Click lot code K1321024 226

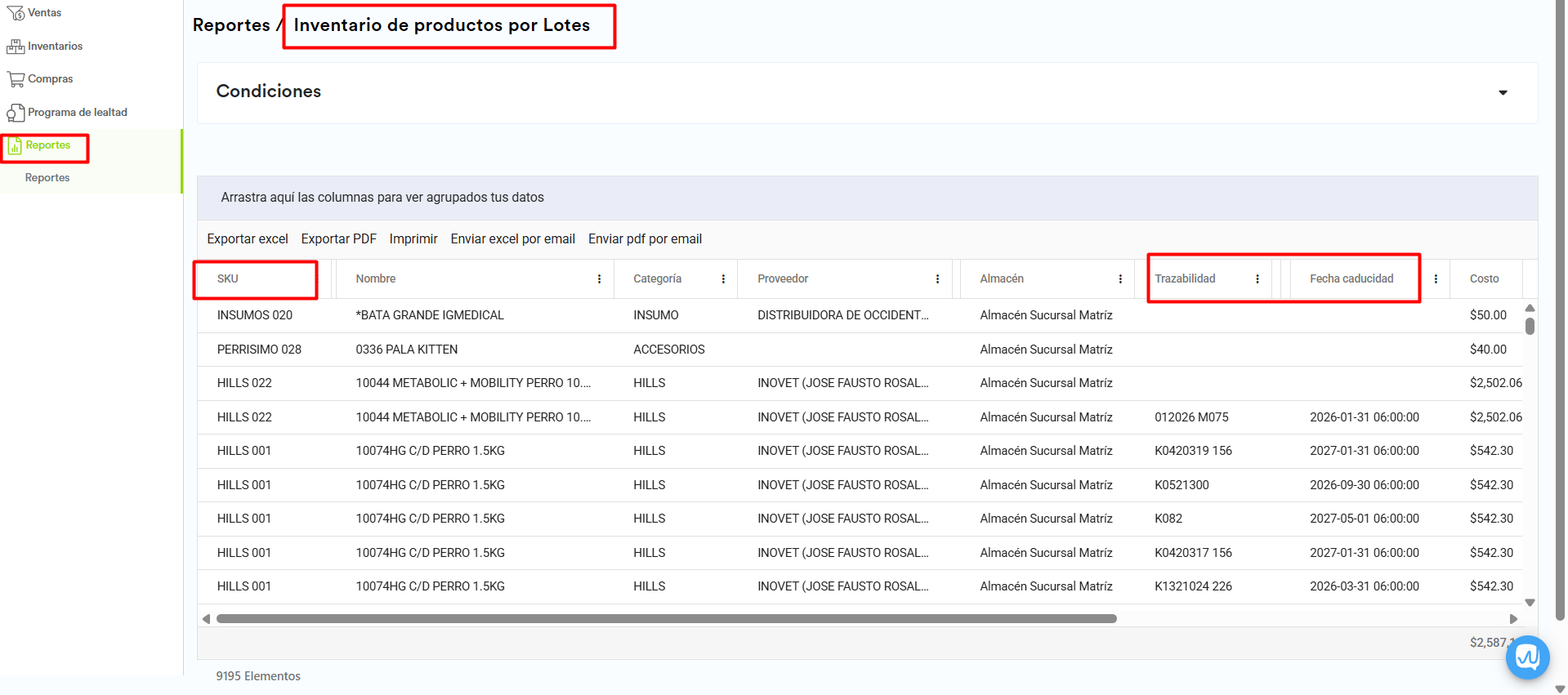pos(1193,586)
